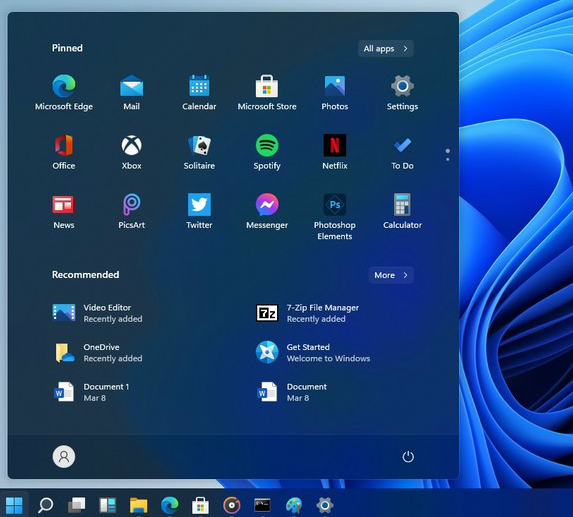Open Microsoft Edge from pinned apps
Image resolution: width=573 pixels, height=517 pixels.
click(64, 93)
